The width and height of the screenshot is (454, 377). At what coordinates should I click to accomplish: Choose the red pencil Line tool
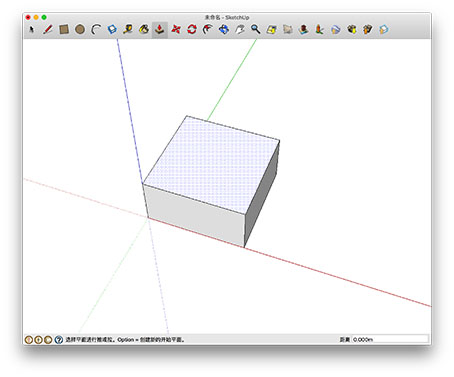click(48, 29)
